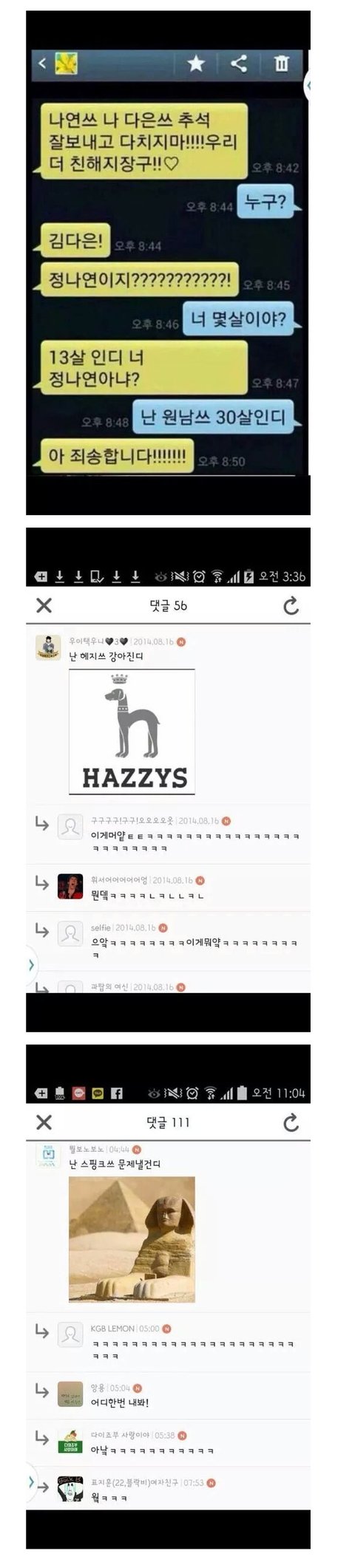Tap the star favorite icon in chat header
The image size is (355, 1568).
pos(196,64)
